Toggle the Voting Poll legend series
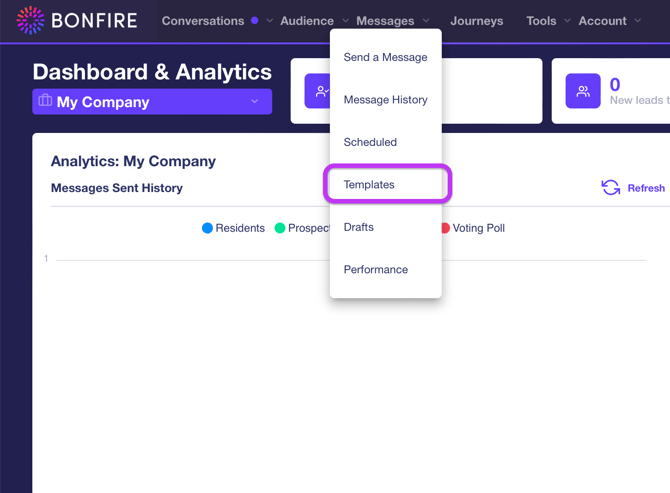The width and height of the screenshot is (670, 493). click(x=472, y=228)
